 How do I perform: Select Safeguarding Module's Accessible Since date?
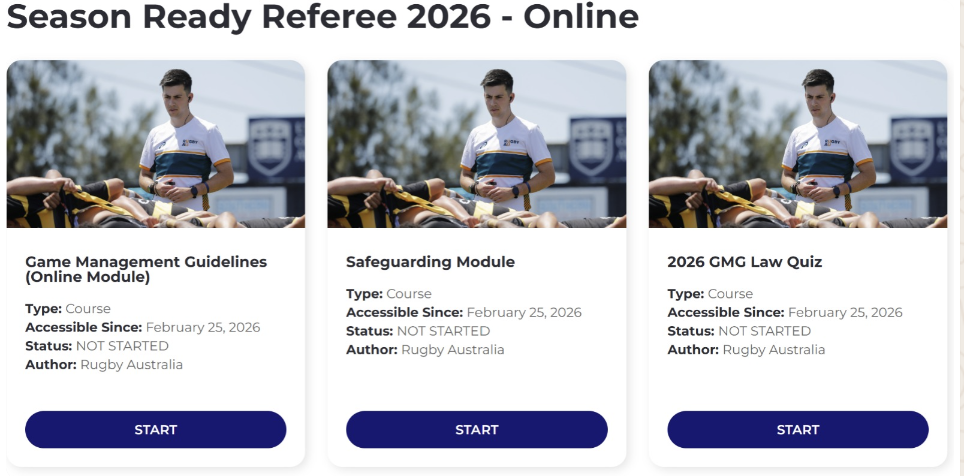click(524, 312)
